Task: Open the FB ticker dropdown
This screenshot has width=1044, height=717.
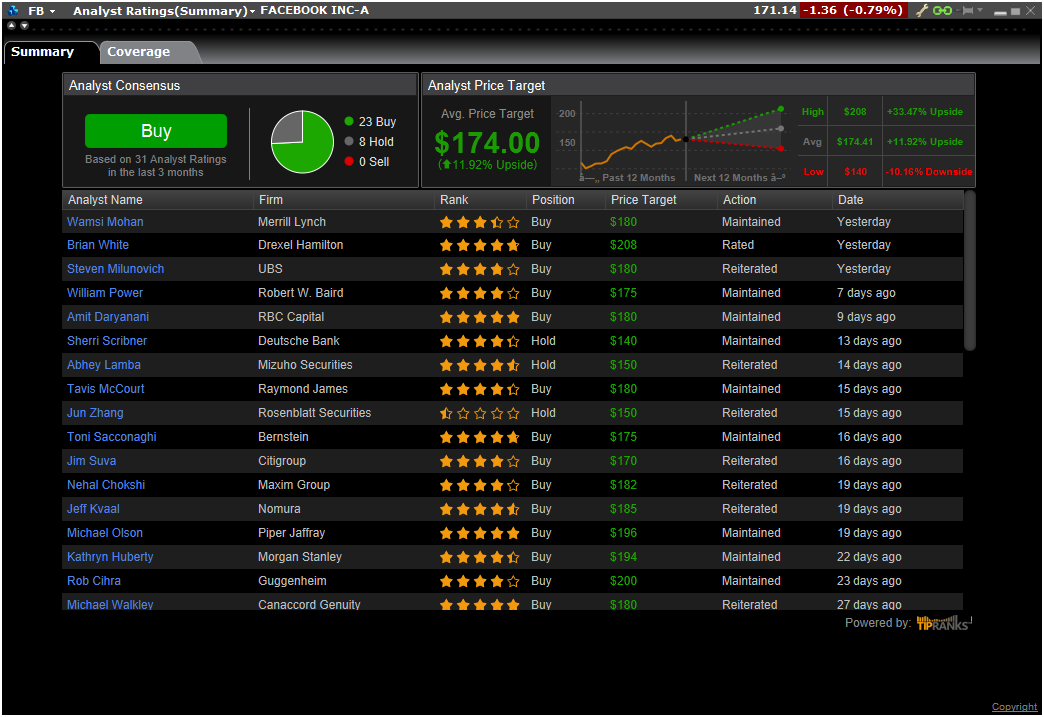Action: pyautogui.click(x=52, y=11)
